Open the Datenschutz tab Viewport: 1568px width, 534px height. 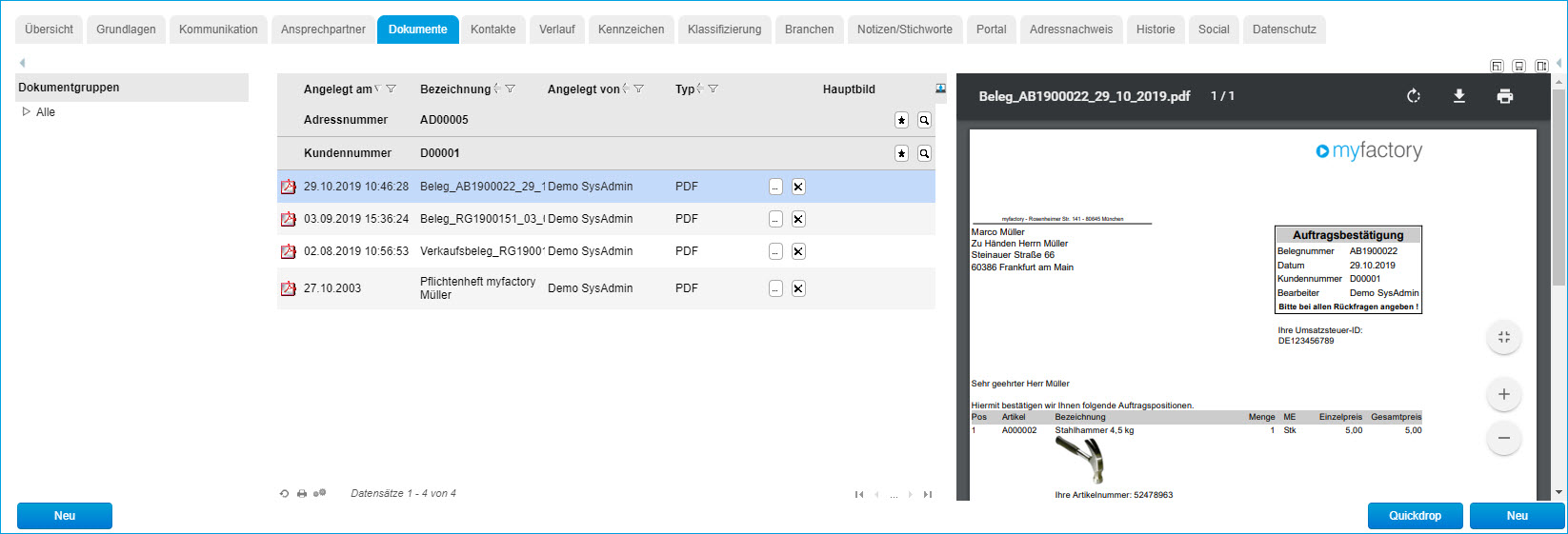tap(1283, 30)
